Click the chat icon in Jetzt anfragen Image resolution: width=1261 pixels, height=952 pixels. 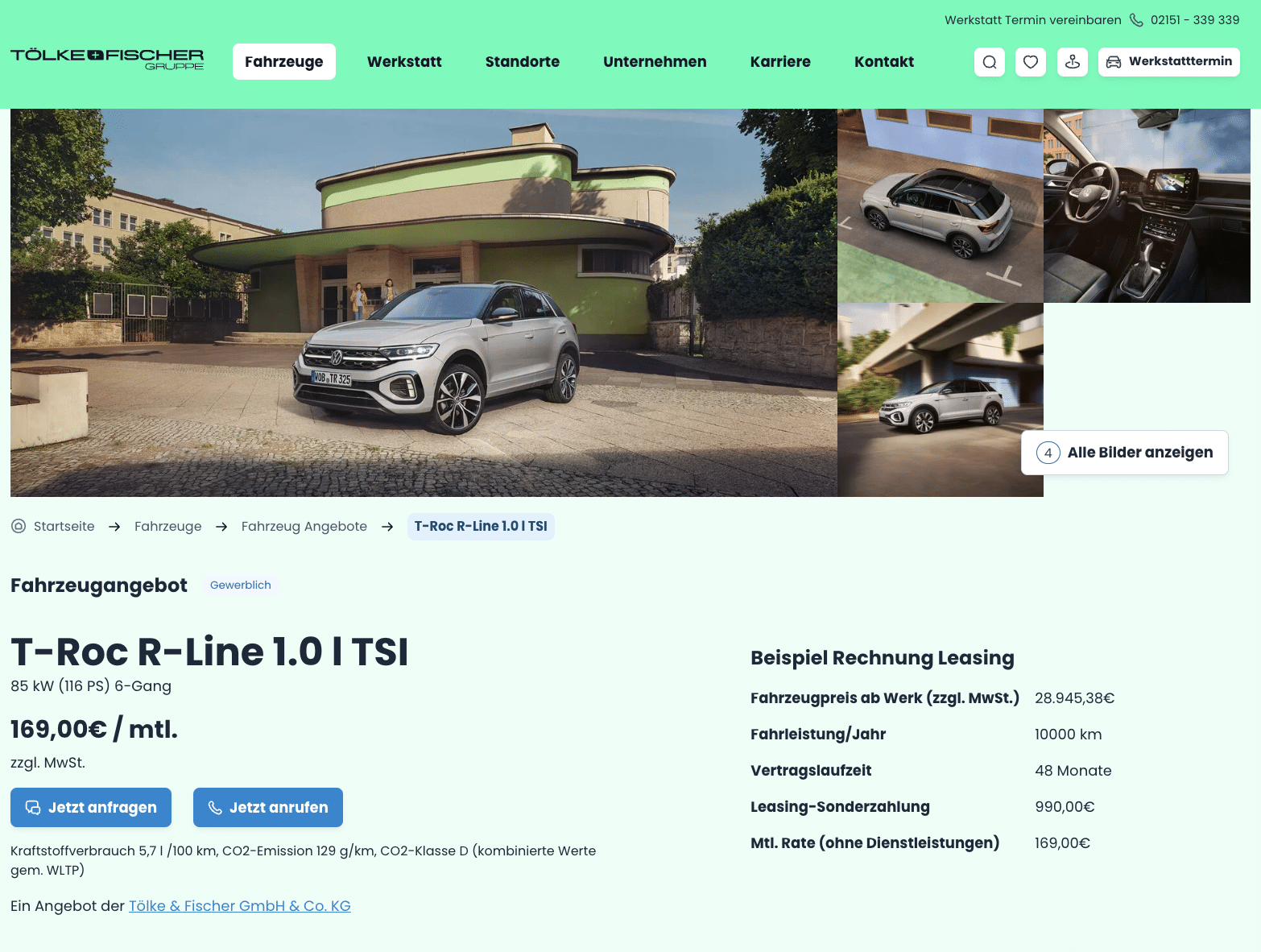[33, 807]
